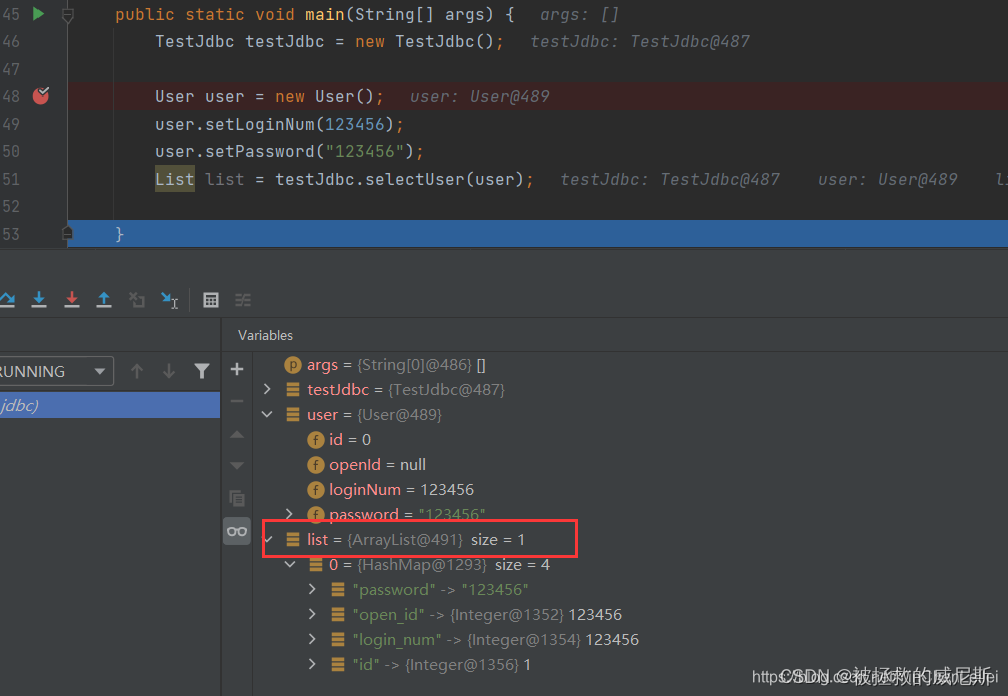Image resolution: width=1008 pixels, height=696 pixels.
Task: Click the setPassword call on line 50
Action: [x=260, y=152]
